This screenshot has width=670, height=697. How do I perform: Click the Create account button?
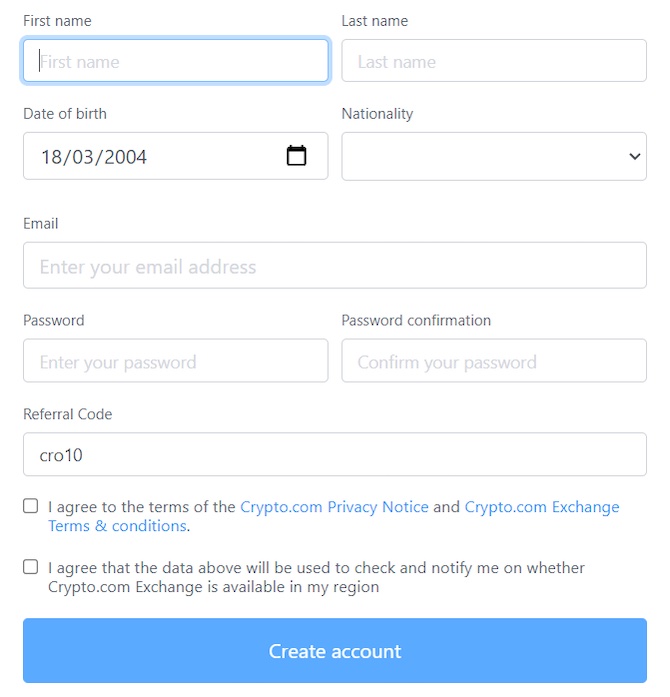(335, 650)
